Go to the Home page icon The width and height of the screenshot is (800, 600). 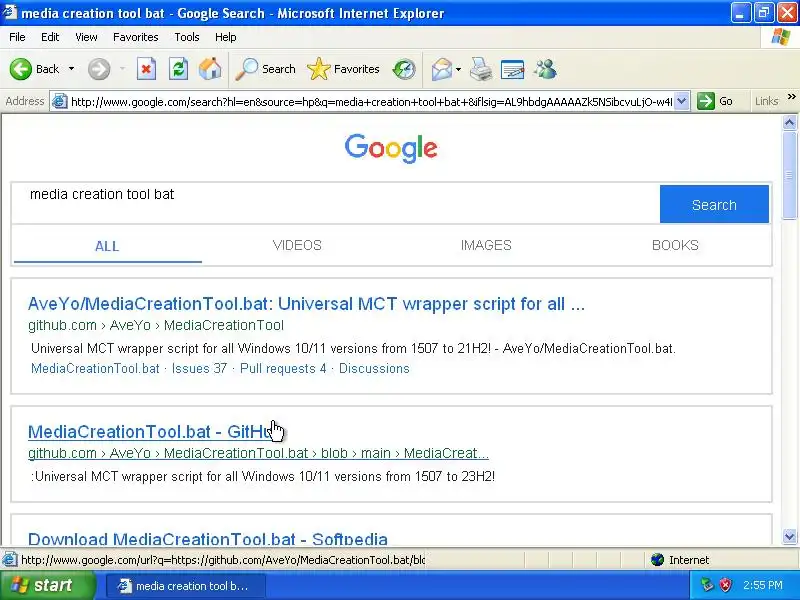point(210,69)
